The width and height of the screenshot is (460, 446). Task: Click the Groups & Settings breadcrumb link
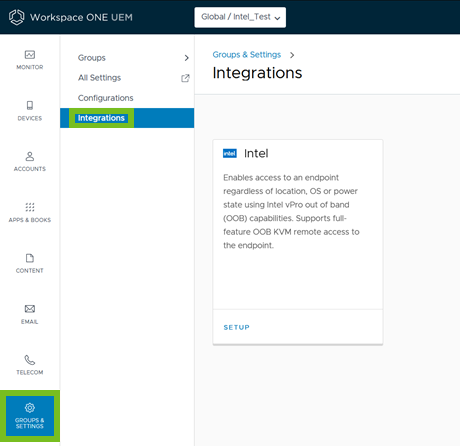pyautogui.click(x=247, y=55)
